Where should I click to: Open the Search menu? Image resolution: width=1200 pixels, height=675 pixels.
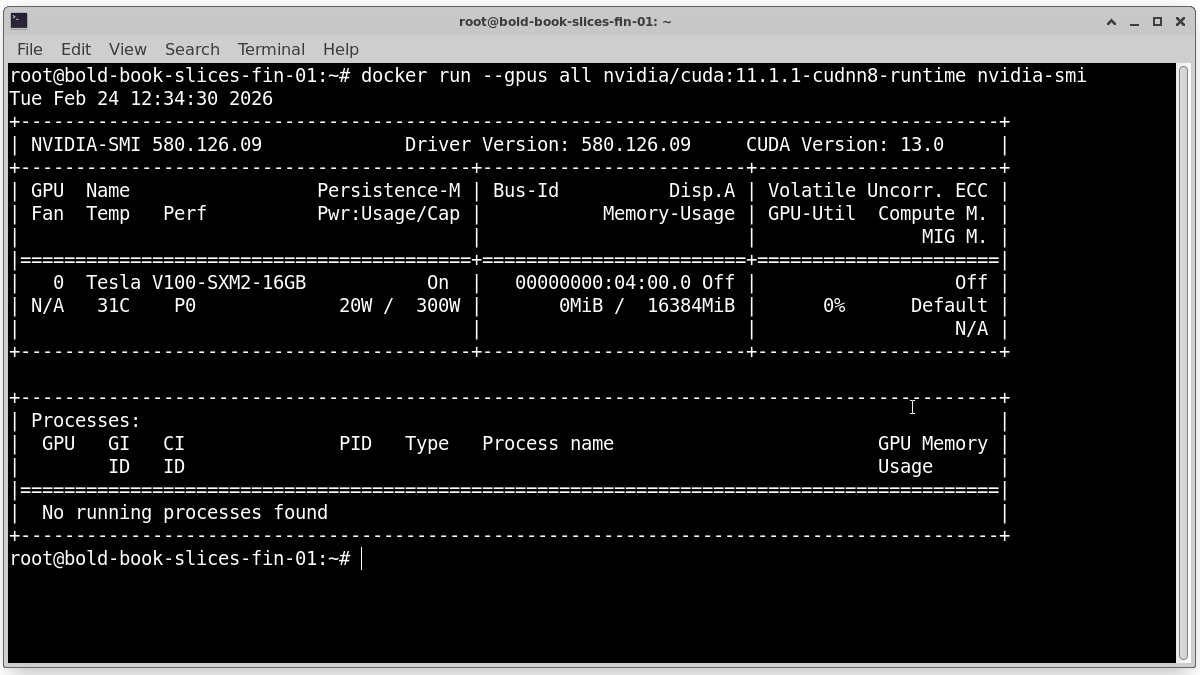coord(192,49)
